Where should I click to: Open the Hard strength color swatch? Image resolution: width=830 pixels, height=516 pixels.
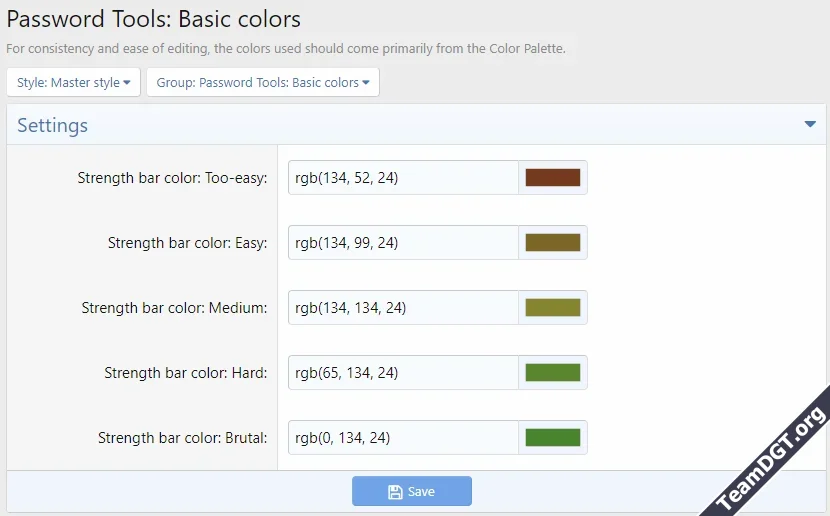pyautogui.click(x=553, y=373)
